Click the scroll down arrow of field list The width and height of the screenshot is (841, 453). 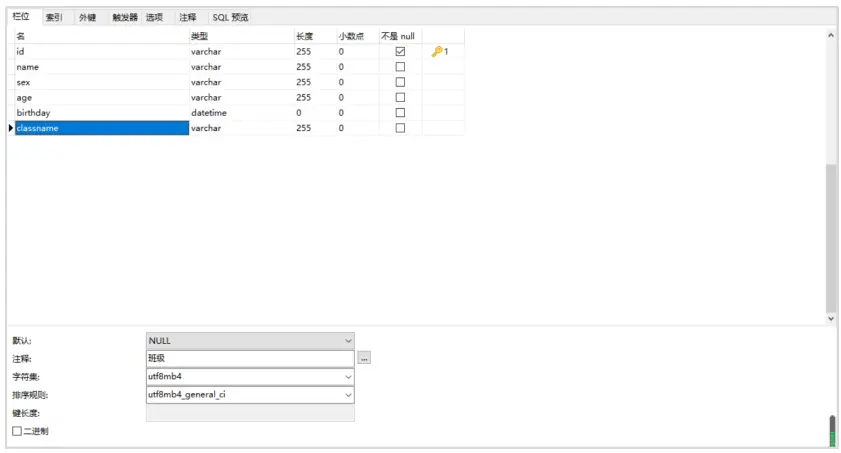coord(831,318)
